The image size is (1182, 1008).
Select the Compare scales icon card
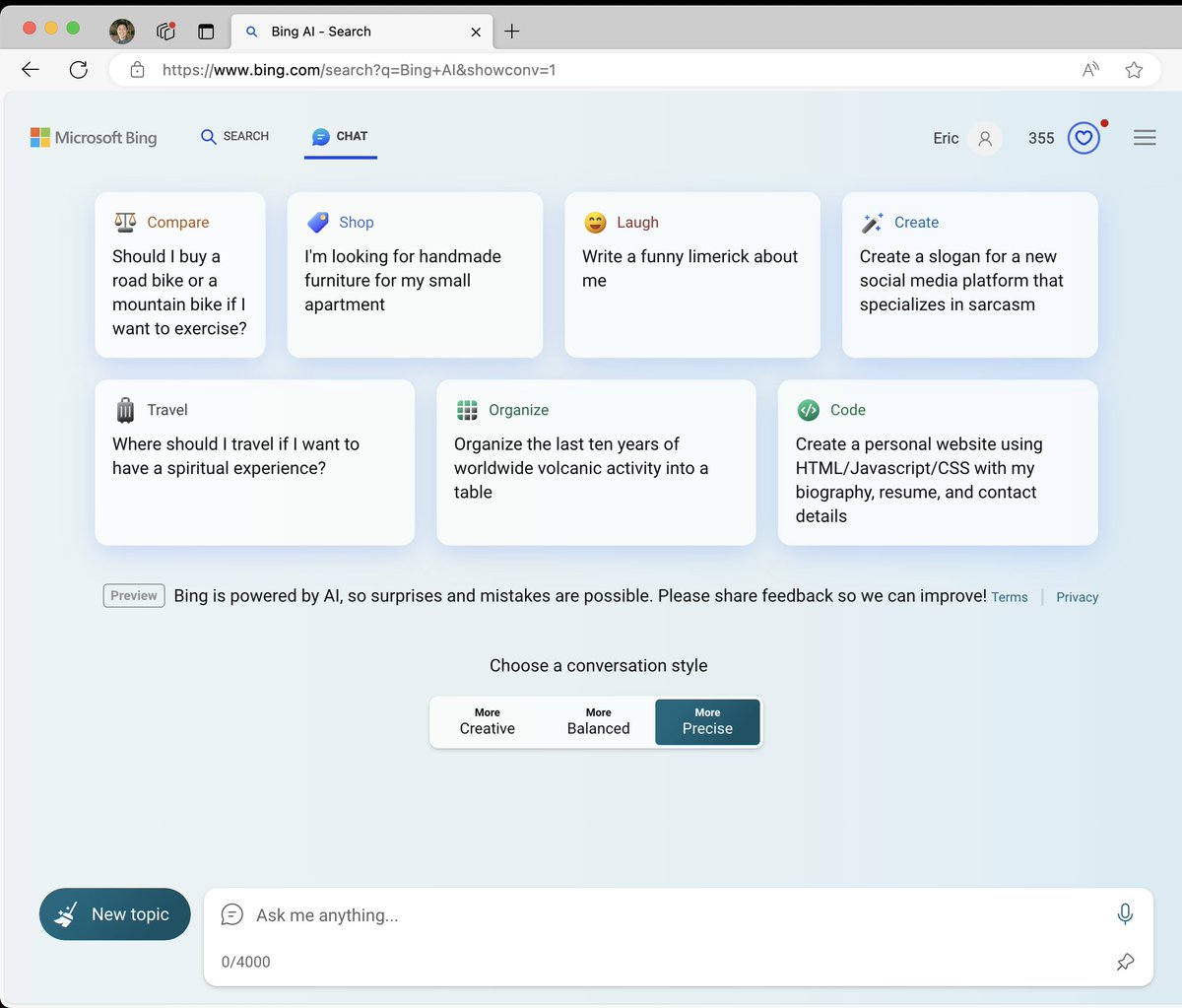(125, 222)
